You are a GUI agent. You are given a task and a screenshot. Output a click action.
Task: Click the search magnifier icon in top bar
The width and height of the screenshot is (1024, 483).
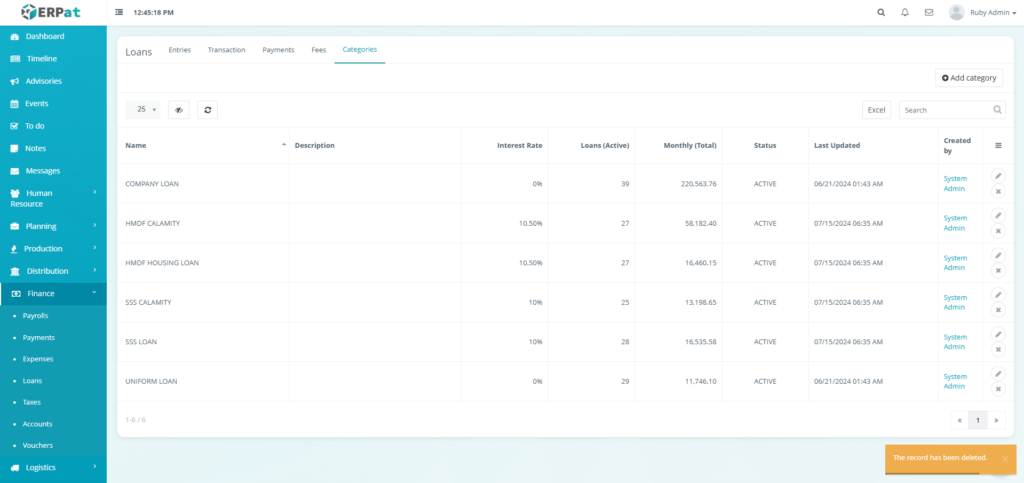pos(881,12)
